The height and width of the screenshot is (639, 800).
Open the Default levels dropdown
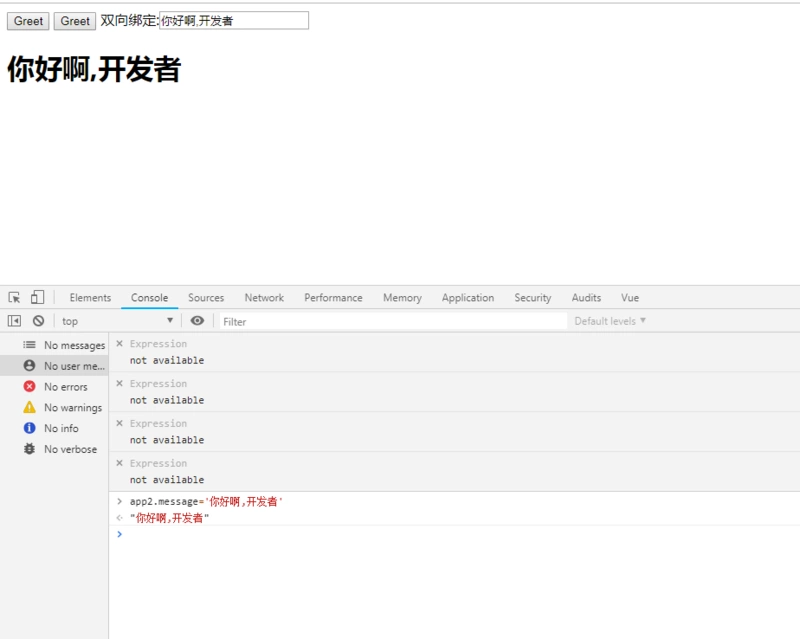click(610, 321)
